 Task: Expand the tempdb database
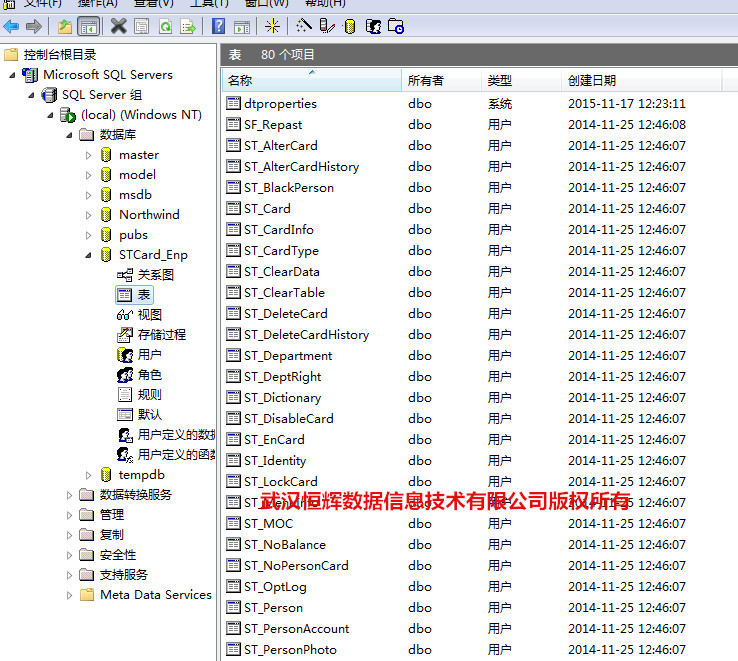coord(88,475)
